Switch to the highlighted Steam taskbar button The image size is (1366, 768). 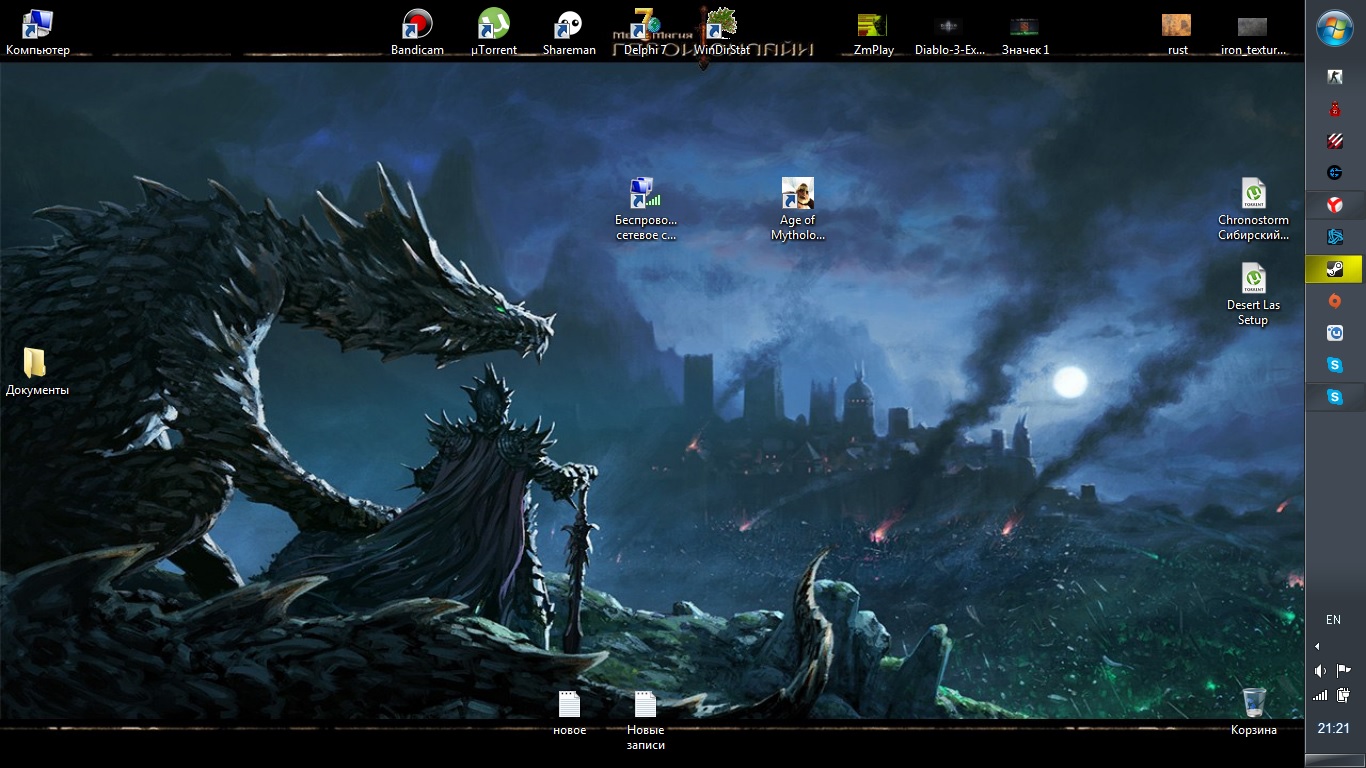pyautogui.click(x=1335, y=269)
